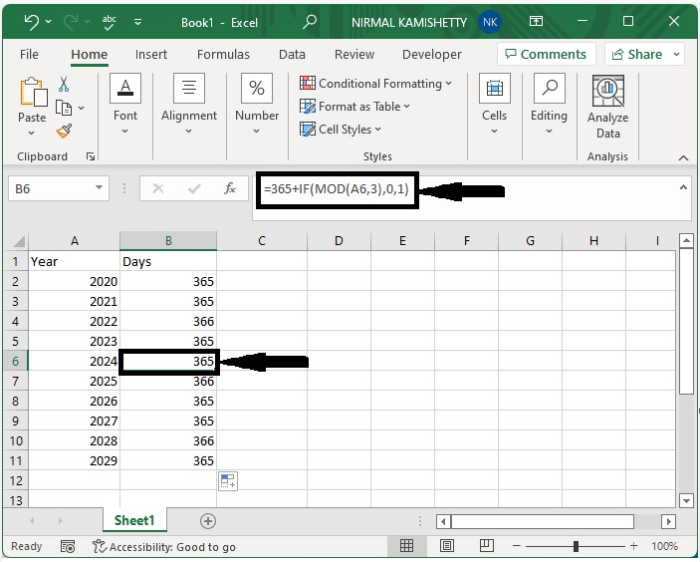The height and width of the screenshot is (562, 700).
Task: Select cell containing 2022
Action: (x=74, y=321)
